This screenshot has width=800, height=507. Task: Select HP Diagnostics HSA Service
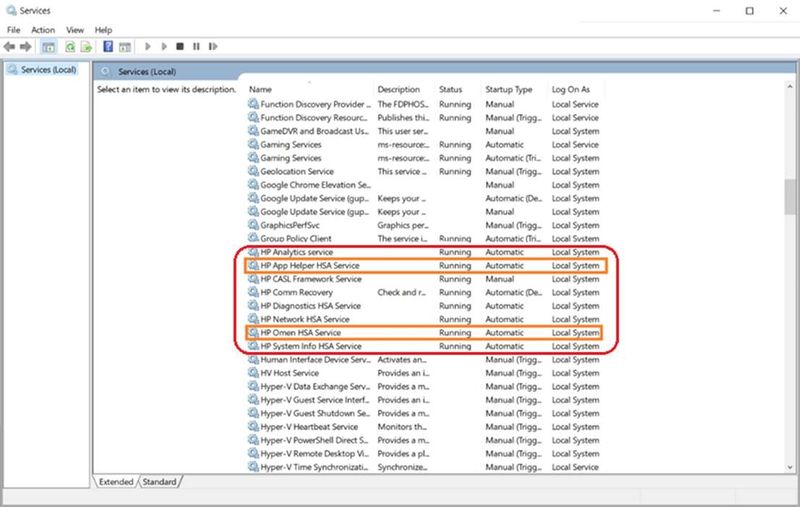[x=425, y=306]
